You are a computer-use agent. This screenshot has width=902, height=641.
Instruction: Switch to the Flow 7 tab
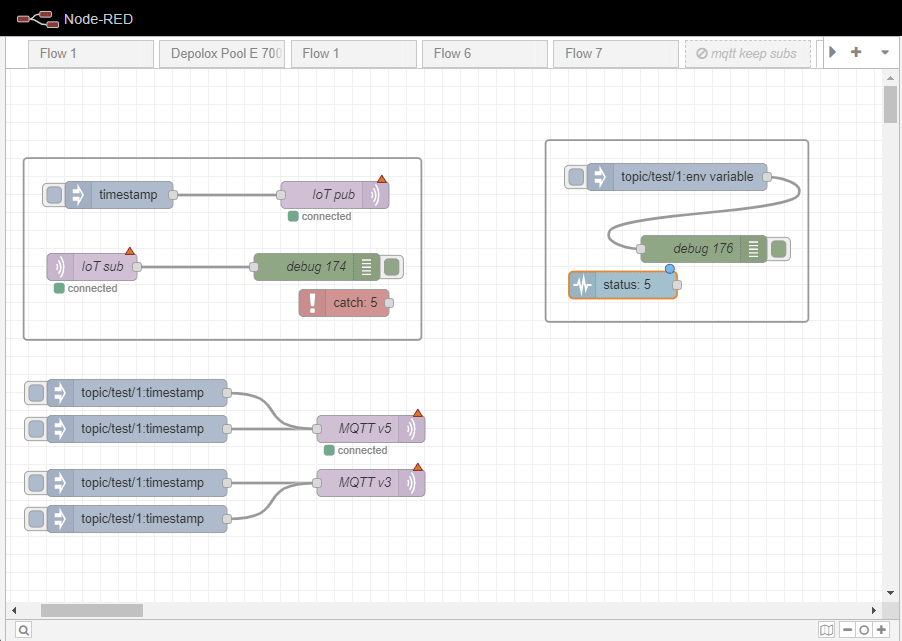pos(615,51)
